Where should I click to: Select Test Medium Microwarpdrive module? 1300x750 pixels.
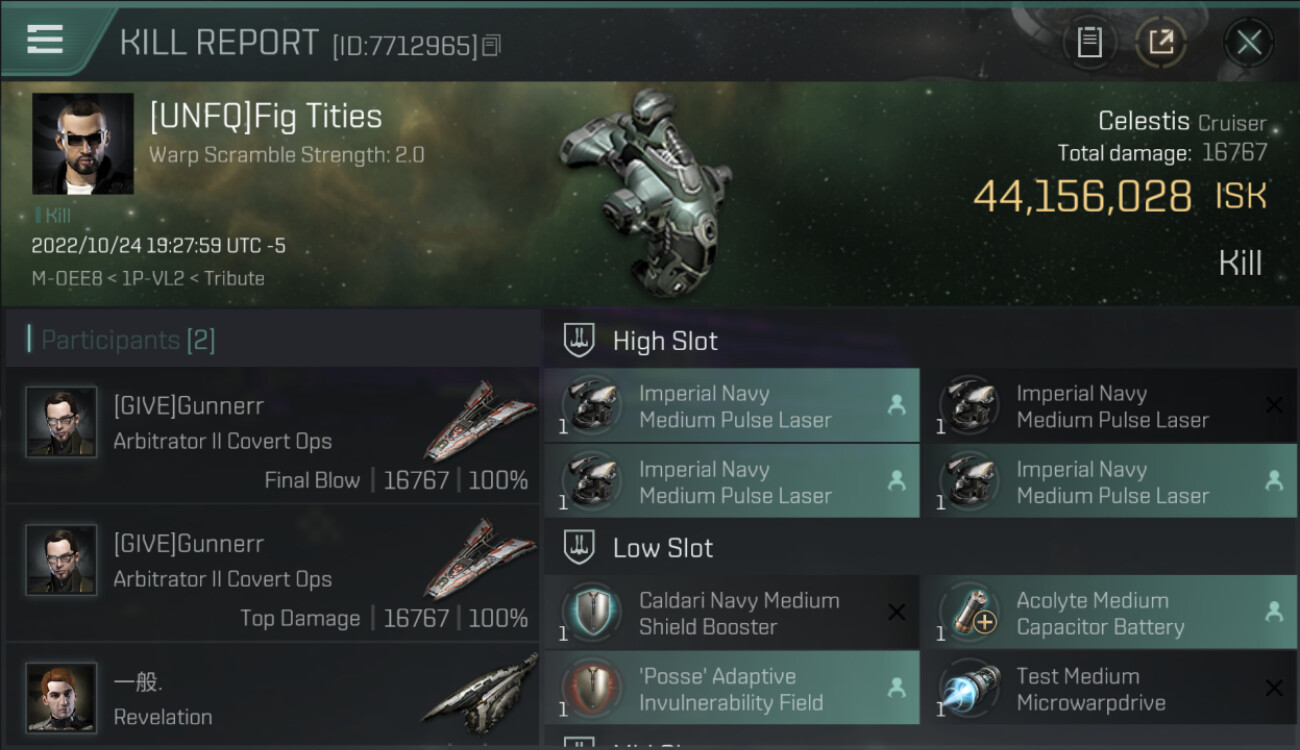tap(1110, 689)
